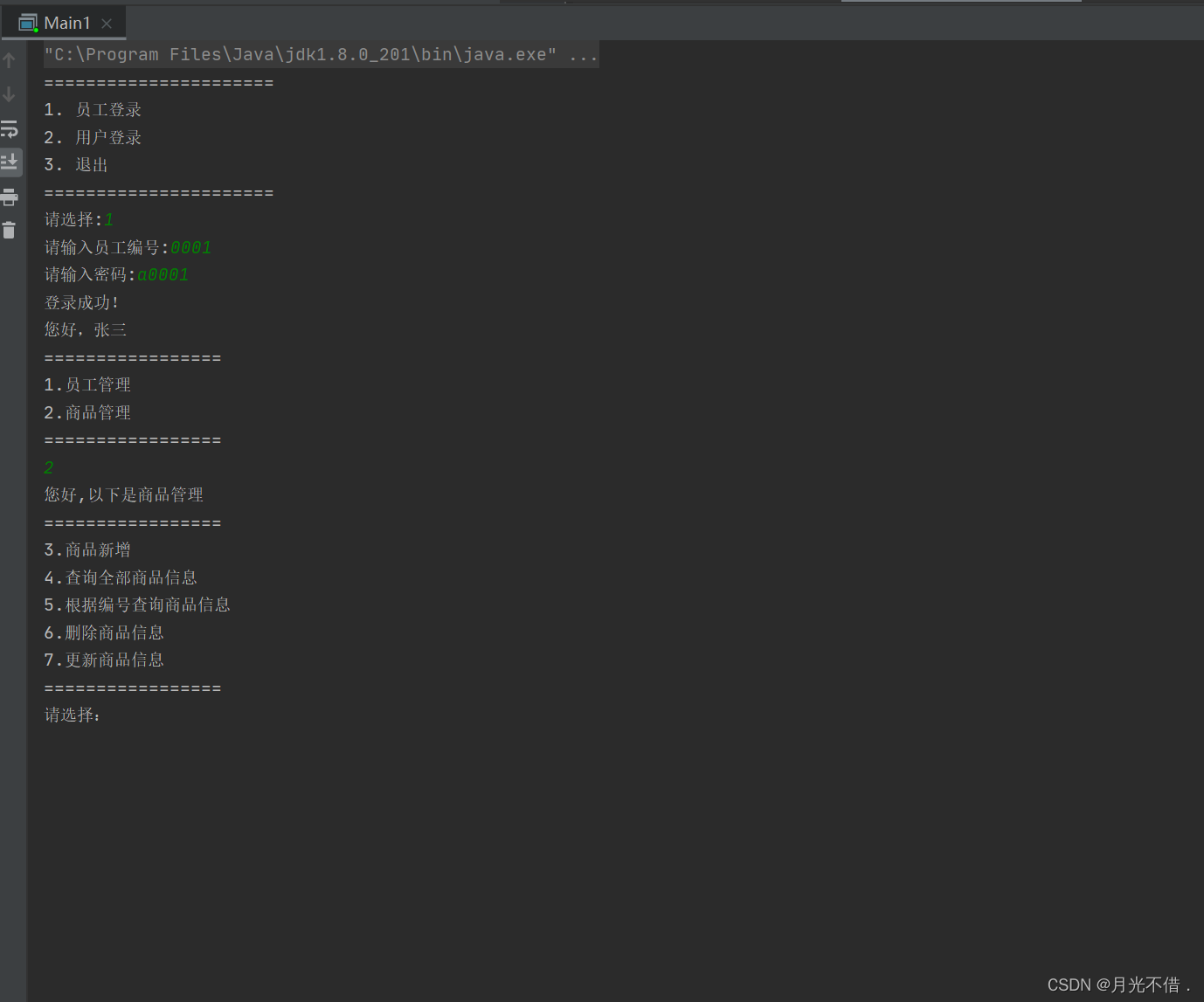Toggle Scroll to End icon
Viewport: 1204px width, 1002px height.
pyautogui.click(x=10, y=162)
